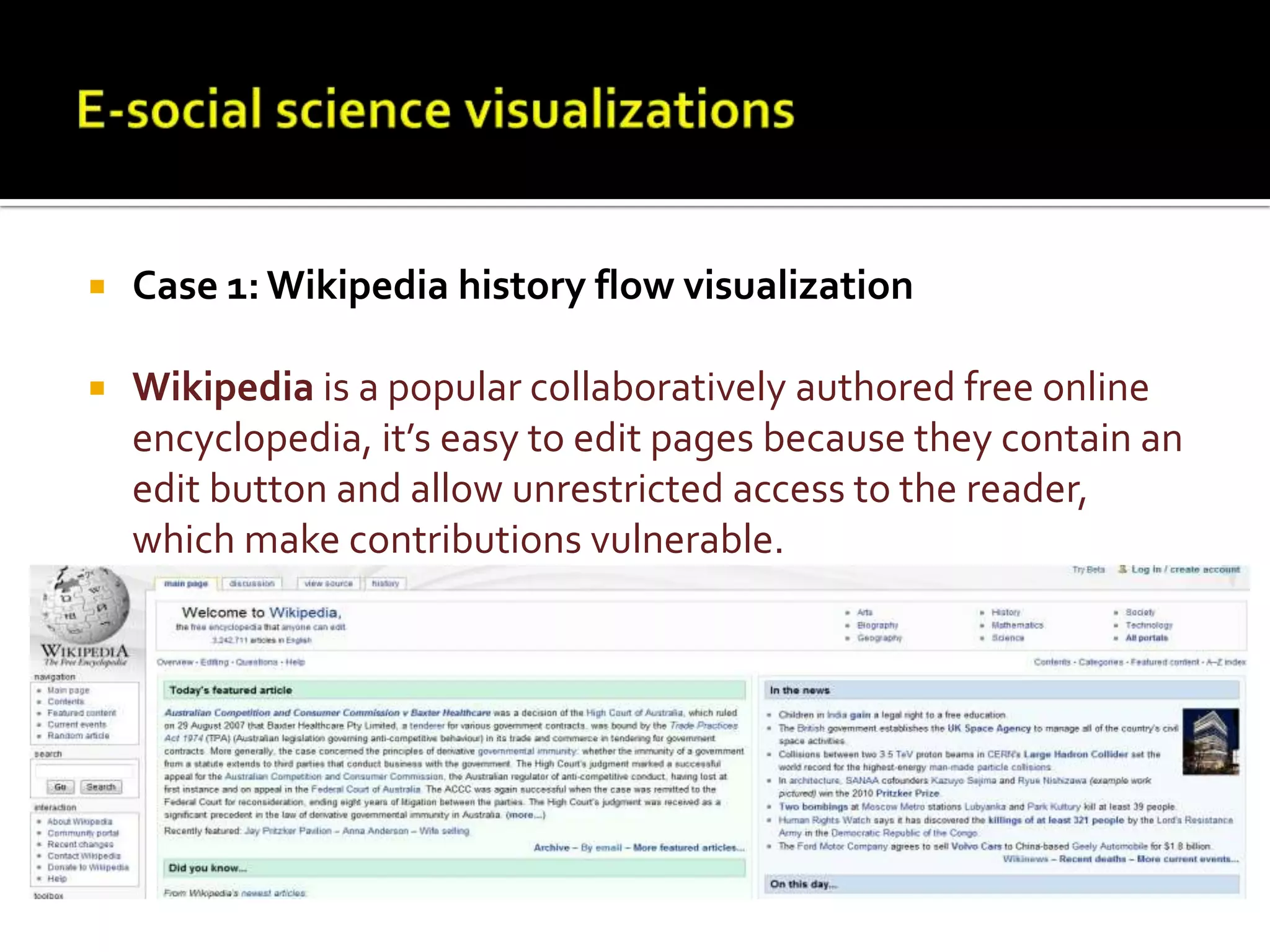Click the Wikipedia globe logo
This screenshot has width=1270, height=952.
click(x=85, y=604)
